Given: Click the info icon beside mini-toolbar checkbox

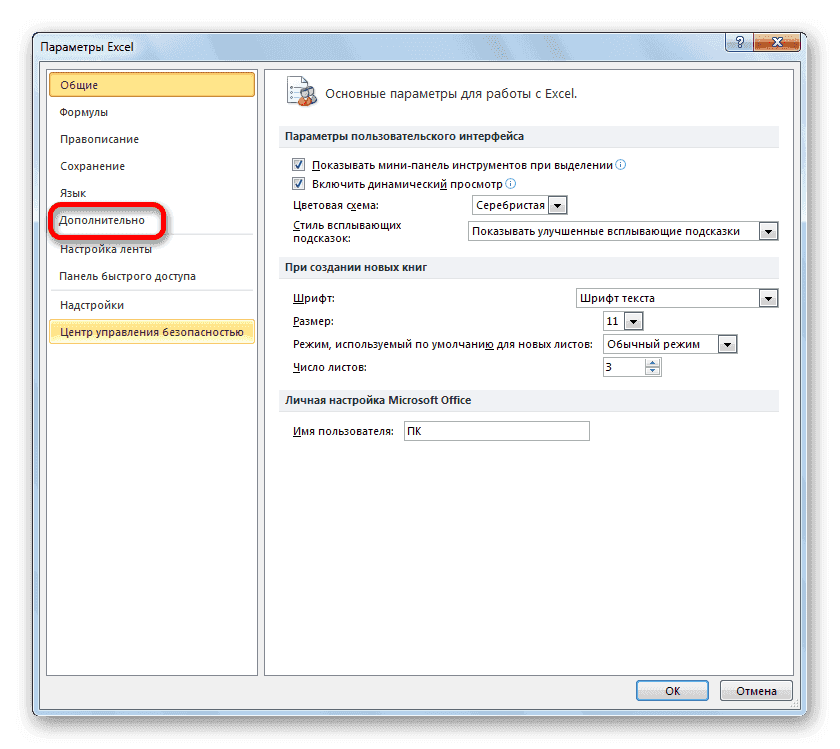Looking at the screenshot, I should [x=623, y=164].
